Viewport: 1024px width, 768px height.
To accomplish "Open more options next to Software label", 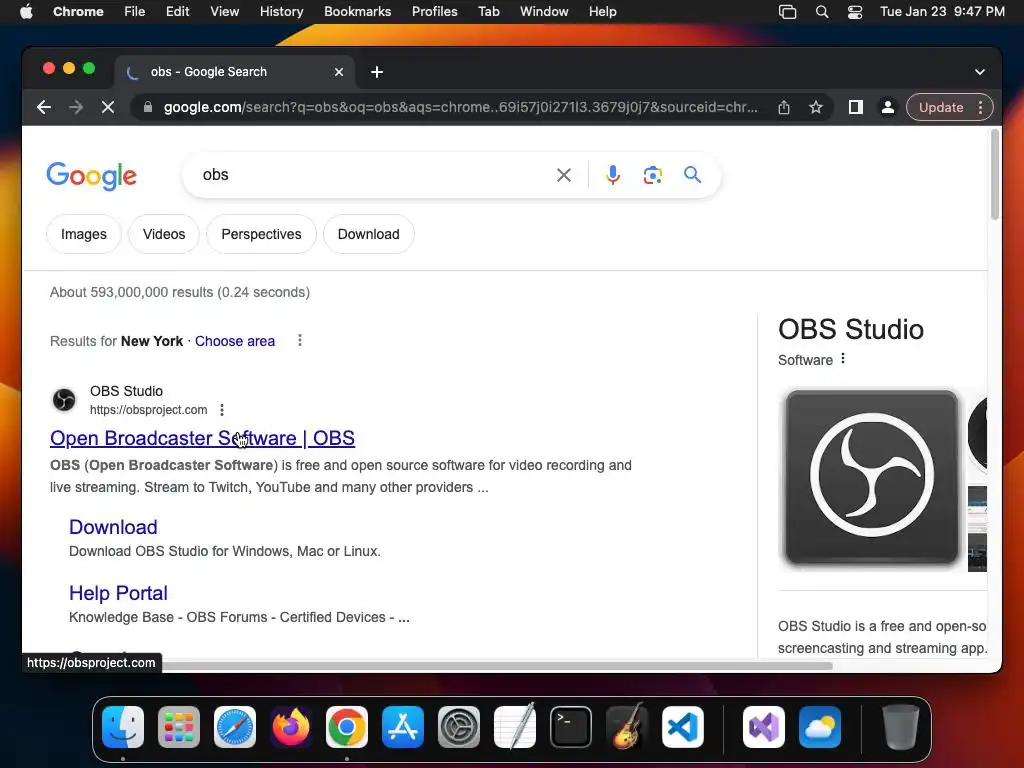I will 843,359.
